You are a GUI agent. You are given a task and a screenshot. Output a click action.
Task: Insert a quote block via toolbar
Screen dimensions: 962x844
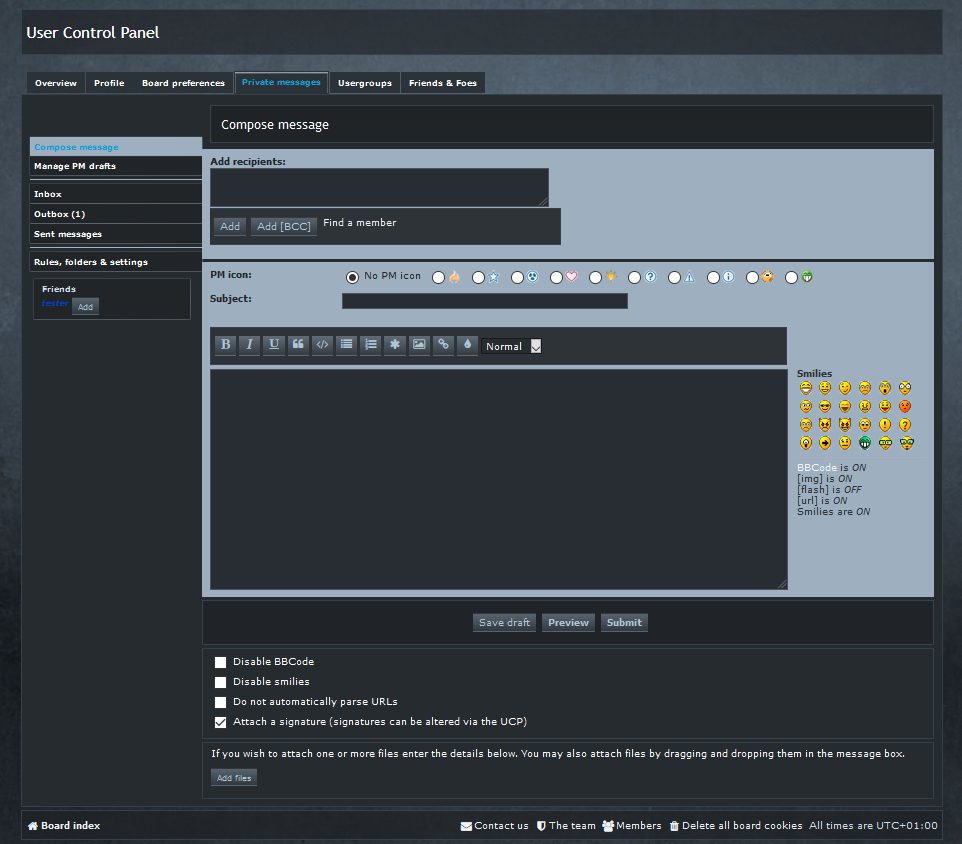pos(298,345)
